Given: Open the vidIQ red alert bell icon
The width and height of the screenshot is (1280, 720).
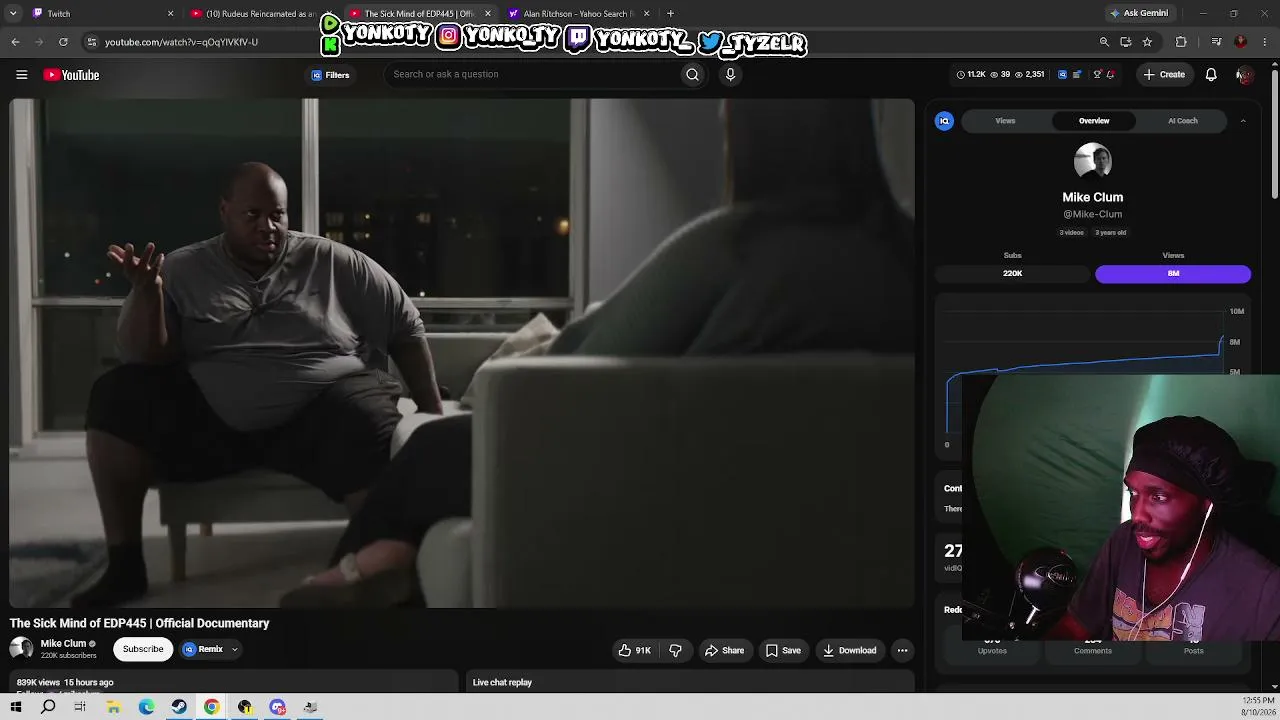Looking at the screenshot, I should pyautogui.click(x=1110, y=75).
